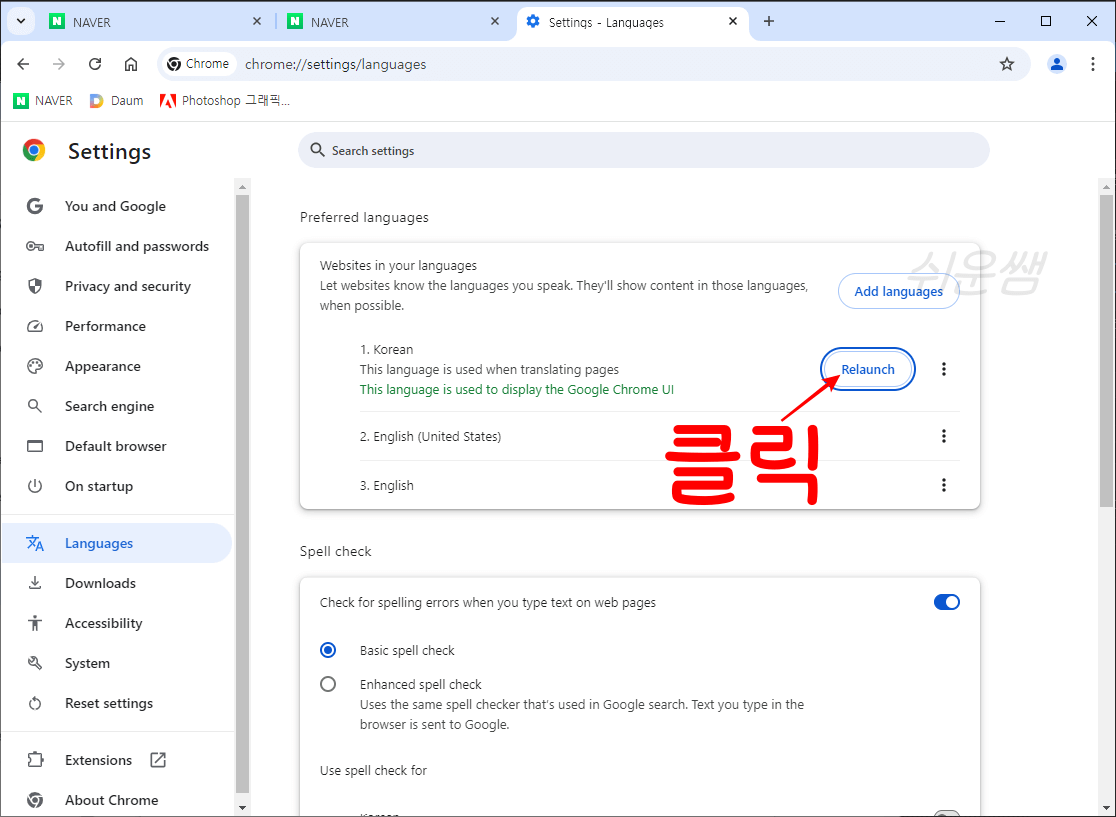The image size is (1116, 817).
Task: Select Enhanced spell check option
Action: [x=328, y=684]
